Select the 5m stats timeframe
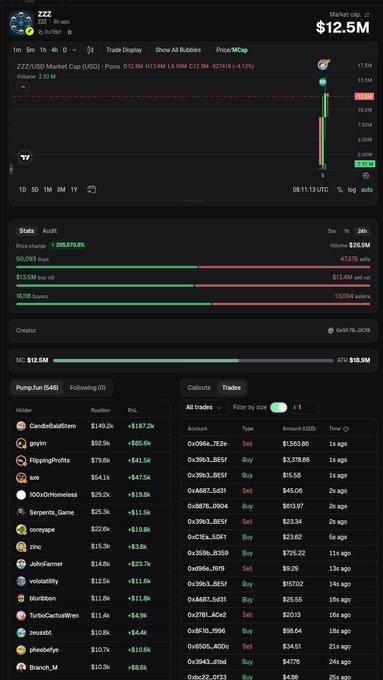 click(332, 231)
